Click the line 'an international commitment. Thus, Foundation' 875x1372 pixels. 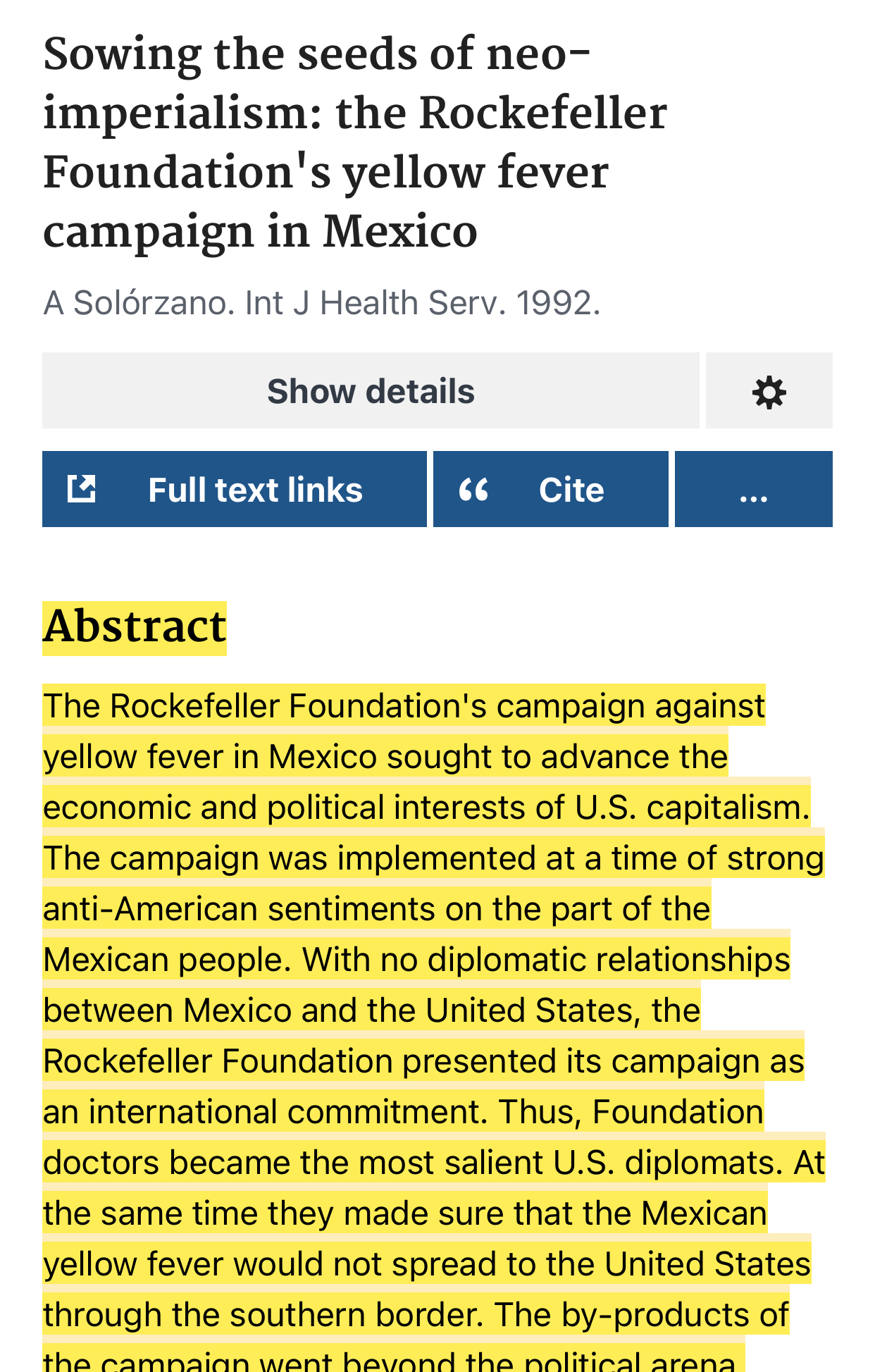click(403, 1112)
